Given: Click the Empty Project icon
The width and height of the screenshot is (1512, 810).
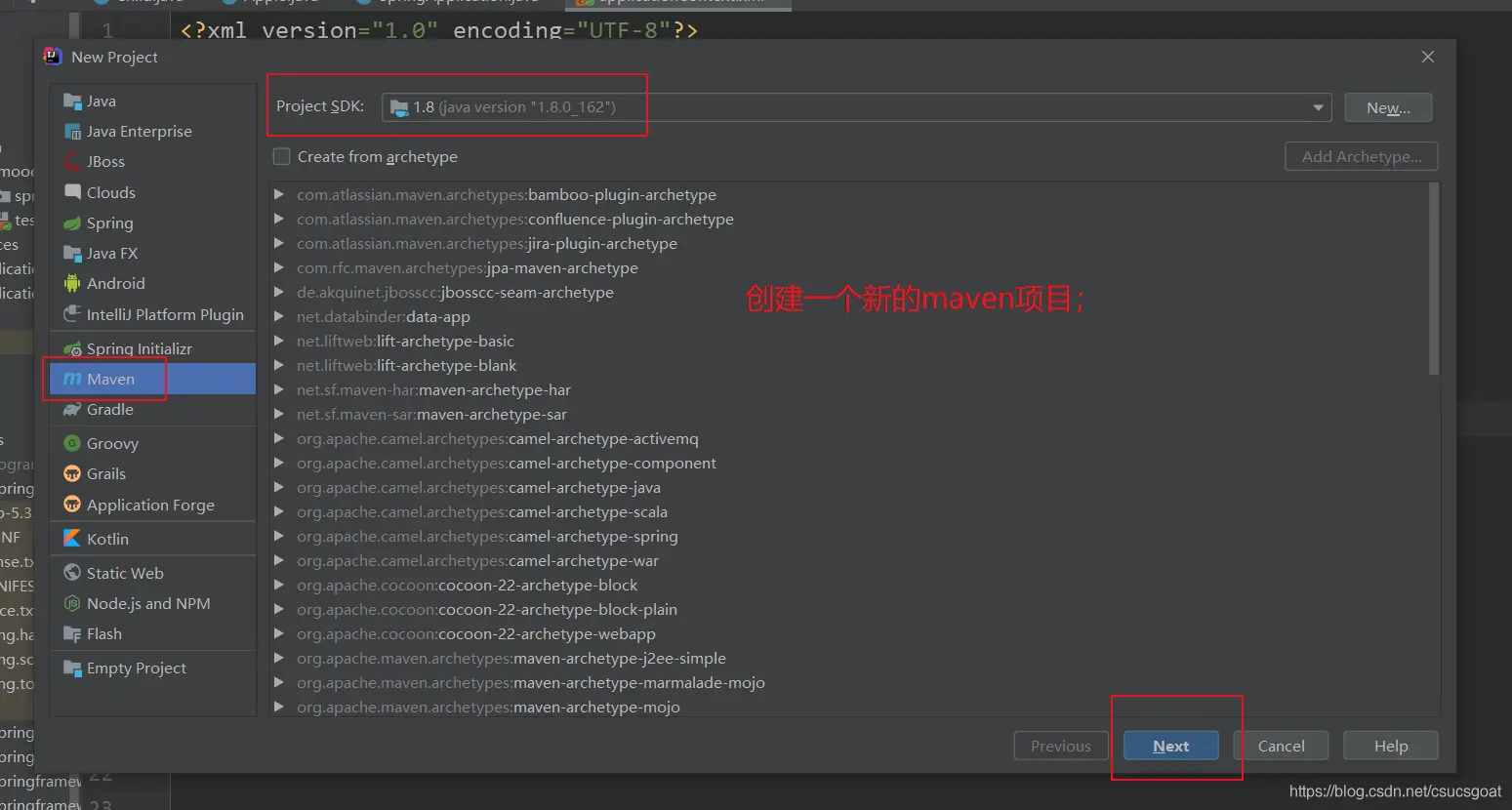Looking at the screenshot, I should [x=72, y=668].
